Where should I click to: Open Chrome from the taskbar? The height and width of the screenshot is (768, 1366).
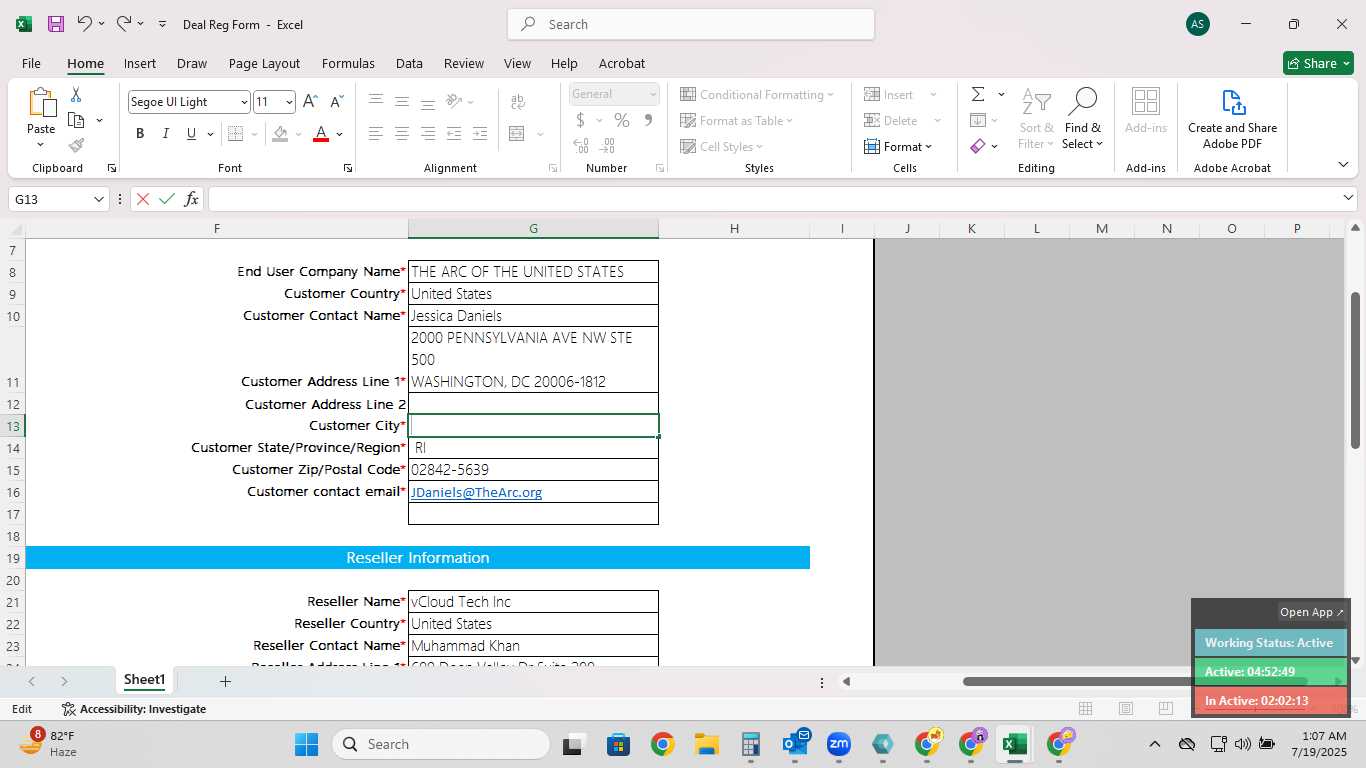pyautogui.click(x=662, y=744)
